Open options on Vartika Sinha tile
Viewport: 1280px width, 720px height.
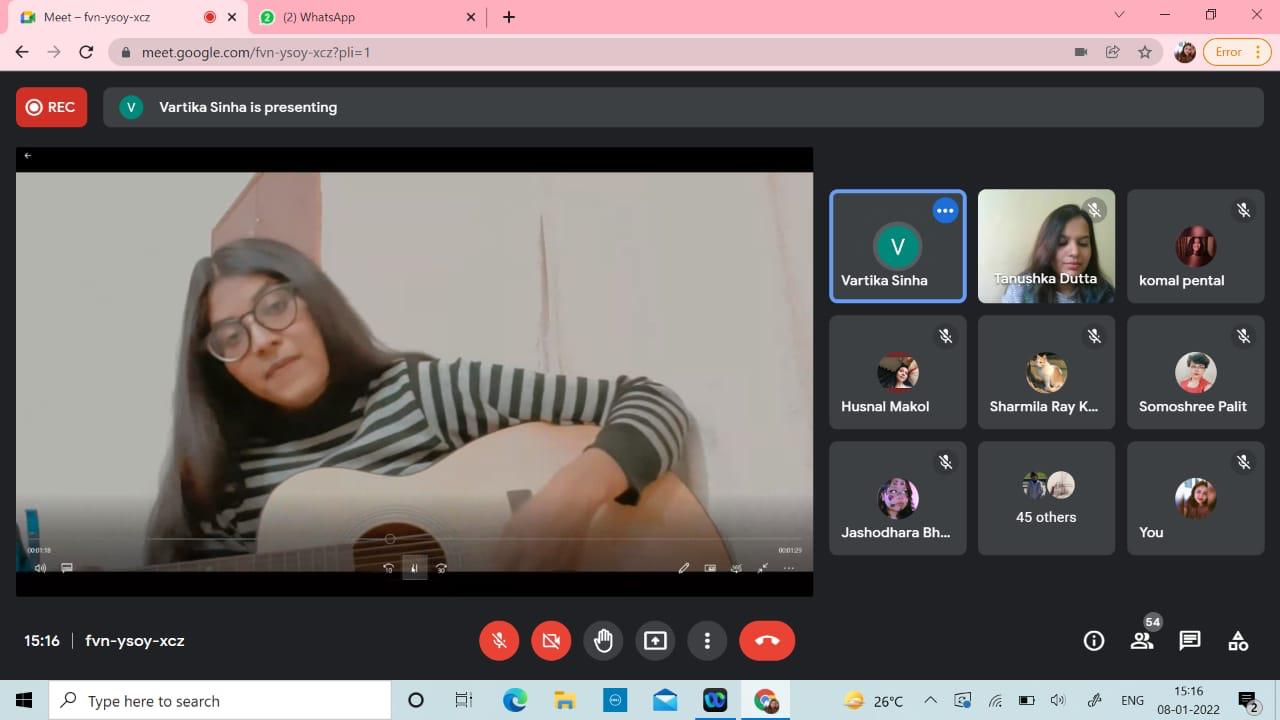945,210
